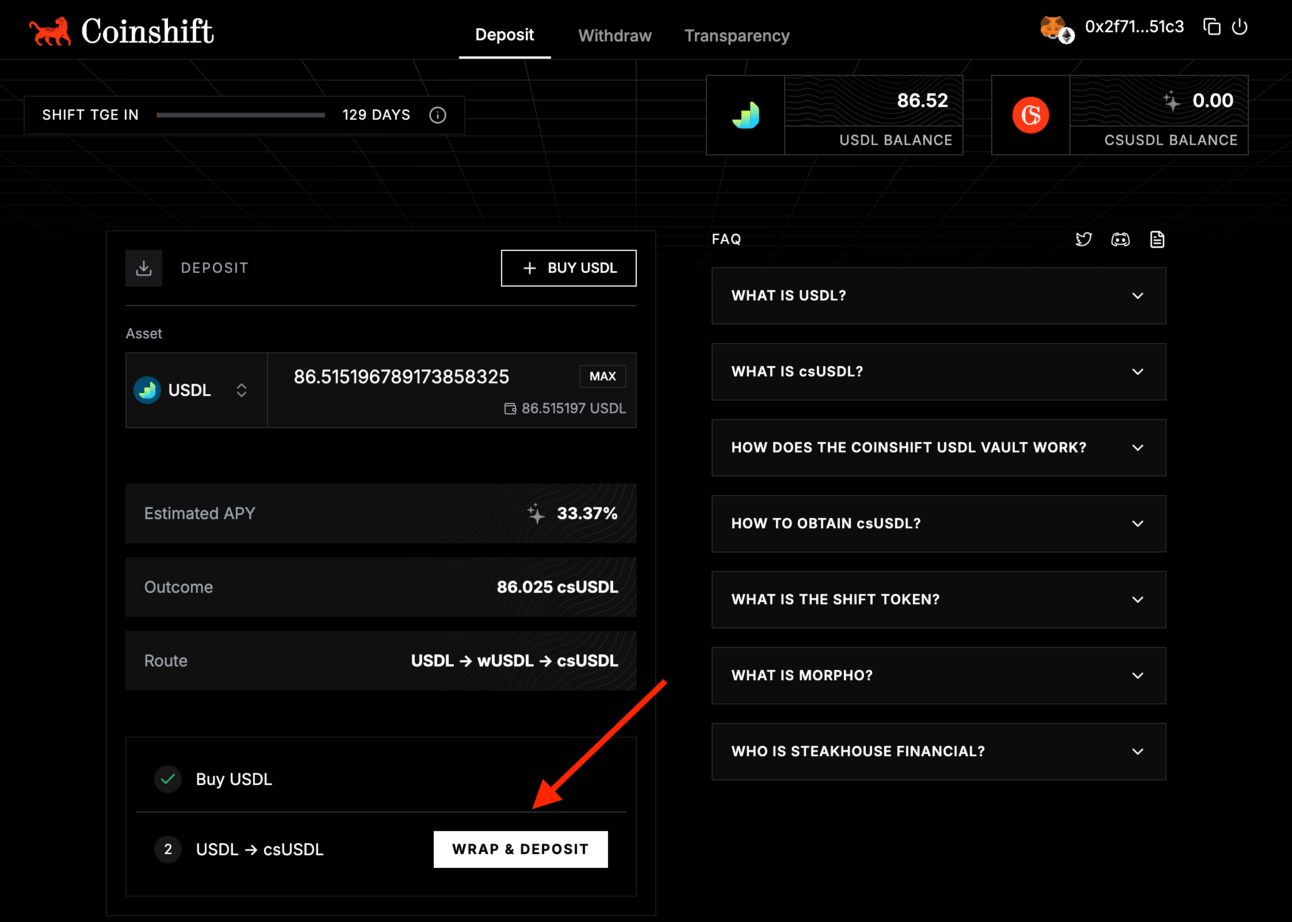Focus the deposit amount input field
This screenshot has width=1292, height=922.
click(401, 377)
